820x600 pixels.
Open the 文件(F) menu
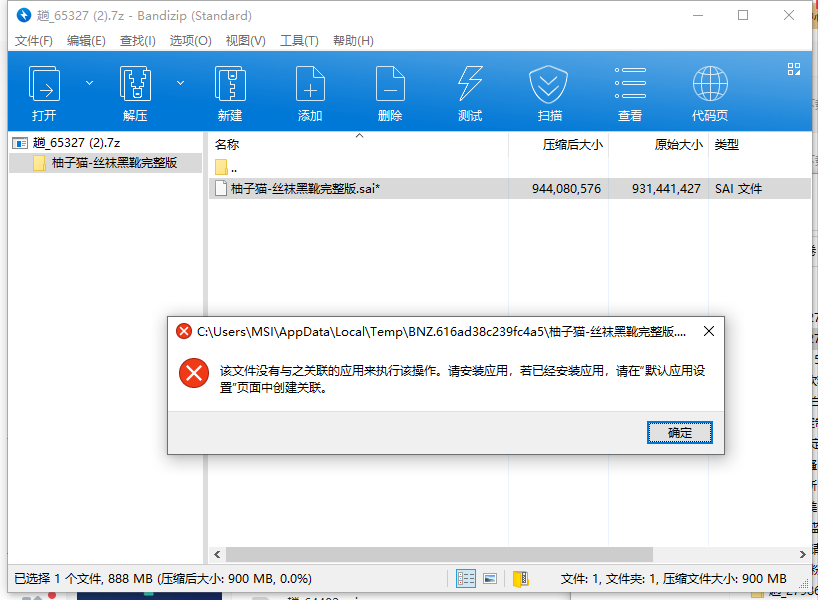(33, 41)
